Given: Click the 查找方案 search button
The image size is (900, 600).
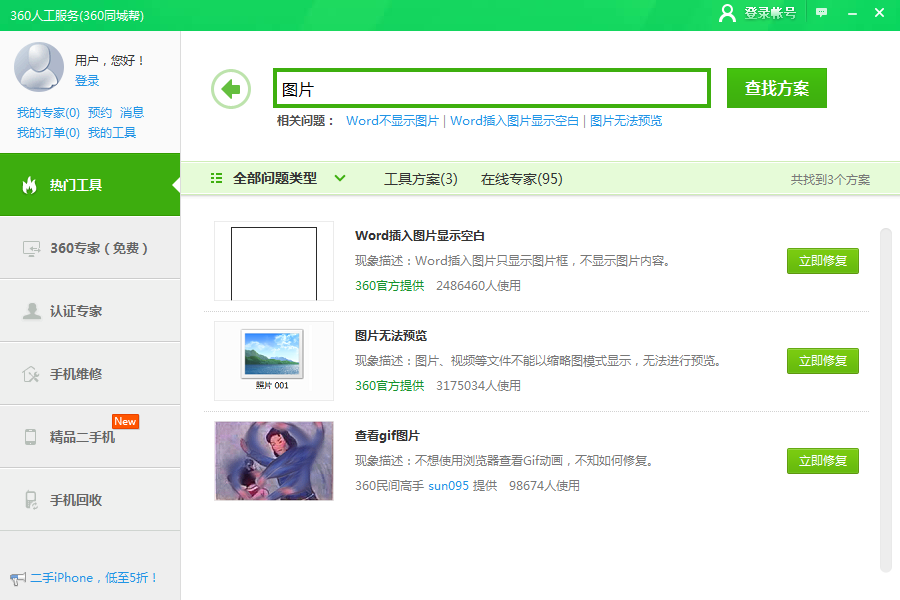Looking at the screenshot, I should click(777, 88).
